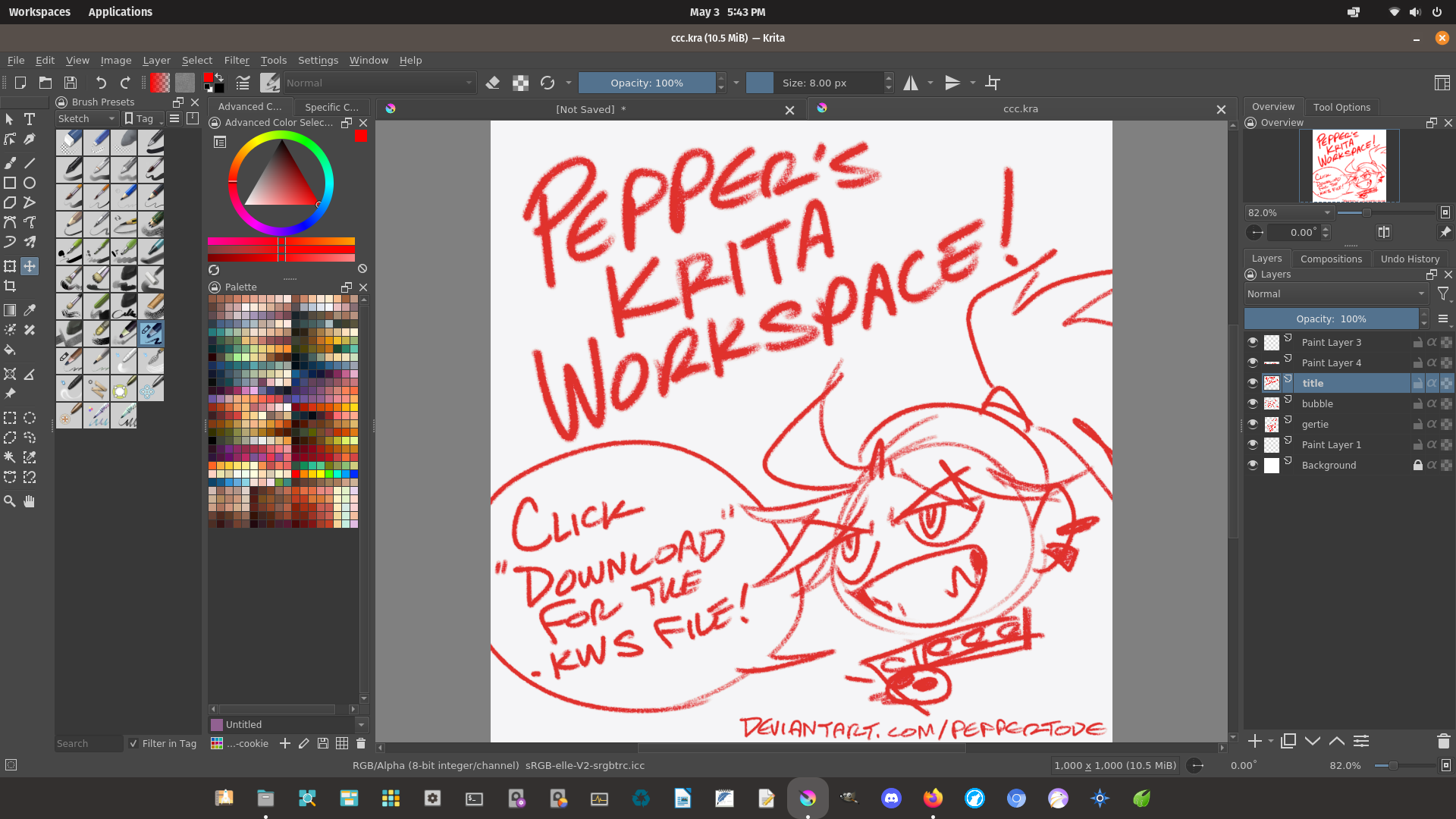Hide the title layer
The height and width of the screenshot is (819, 1456).
coord(1253,383)
